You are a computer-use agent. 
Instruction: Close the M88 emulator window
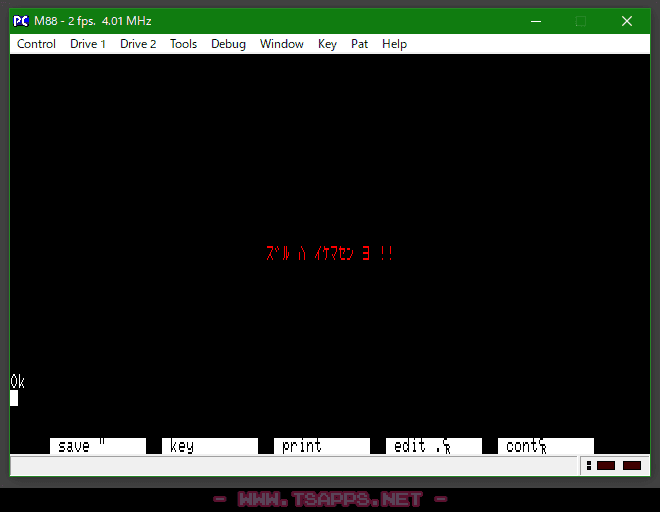[x=627, y=20]
